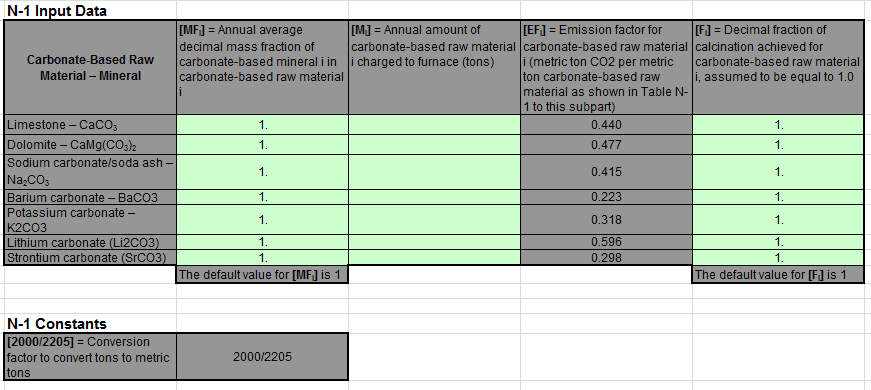Viewport: 871px width, 390px height.
Task: Click the Potassium carbonate annual amount input cell
Action: click(x=434, y=220)
